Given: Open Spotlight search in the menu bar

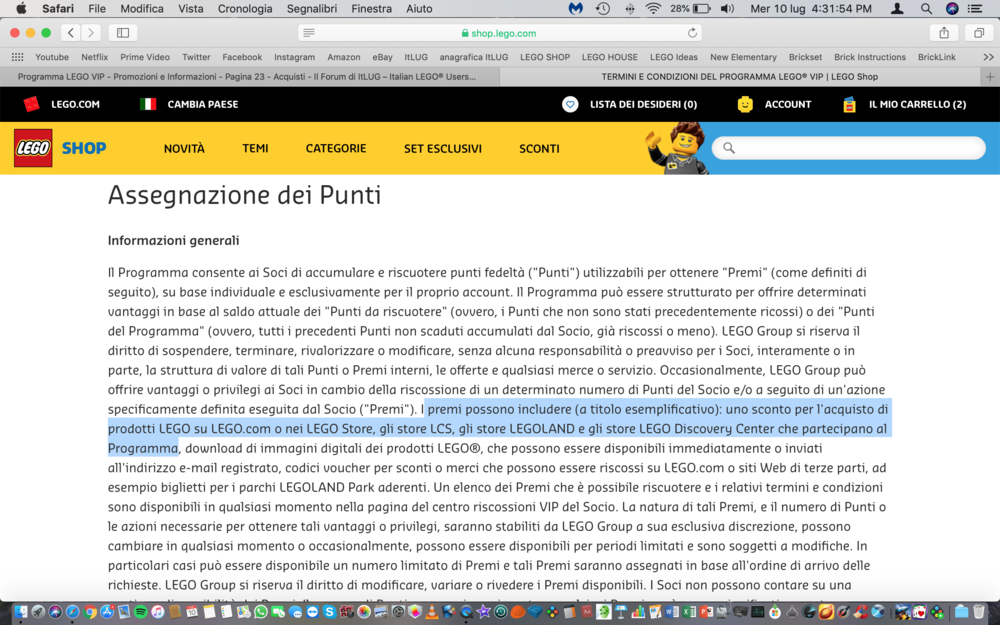Looking at the screenshot, I should [x=926, y=8].
